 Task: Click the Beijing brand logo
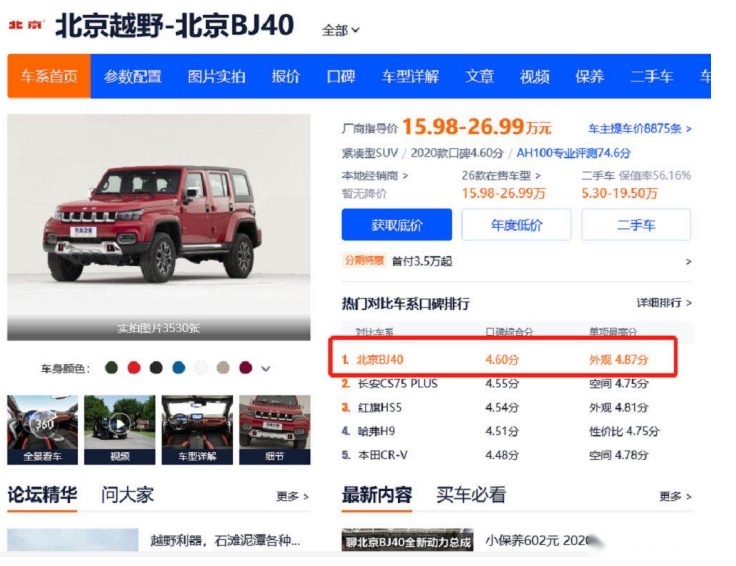point(26,24)
